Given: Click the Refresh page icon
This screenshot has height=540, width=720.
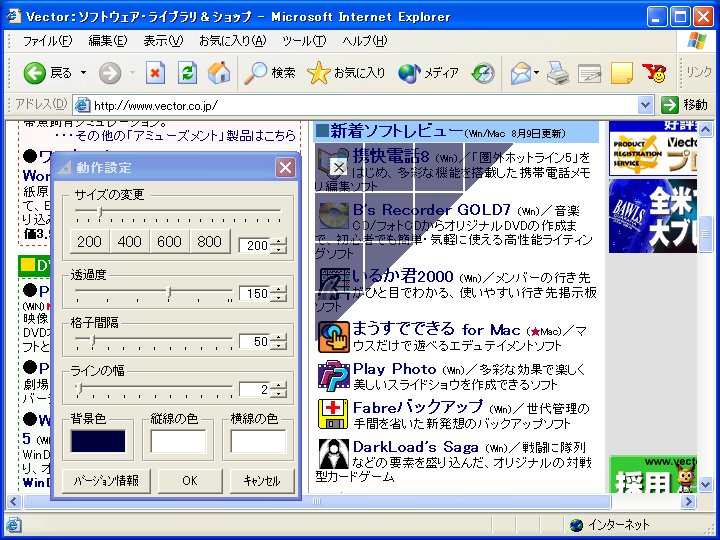Looking at the screenshot, I should pos(187,73).
